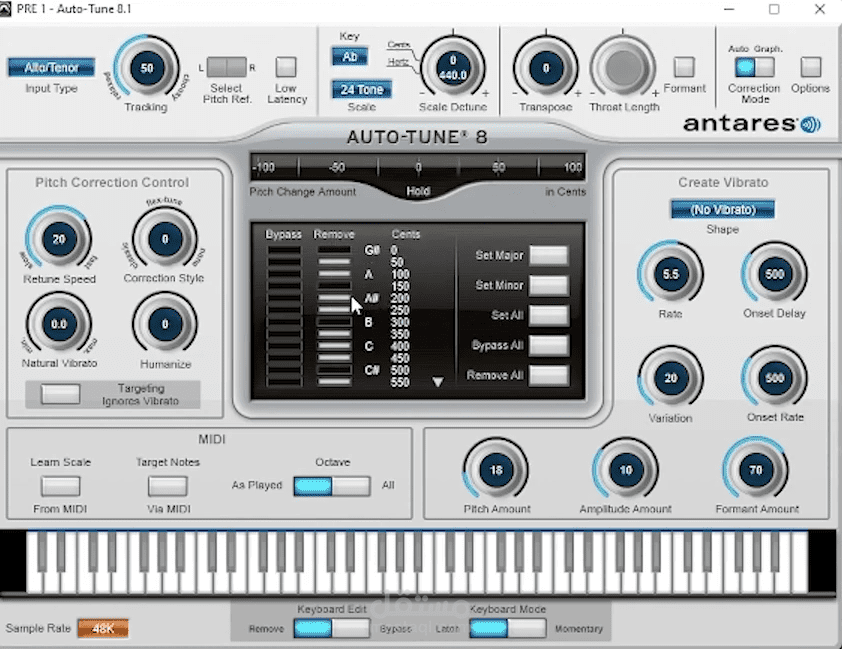Image resolution: width=842 pixels, height=649 pixels.
Task: Click the Retune Speed knob at 20
Action: coord(59,239)
